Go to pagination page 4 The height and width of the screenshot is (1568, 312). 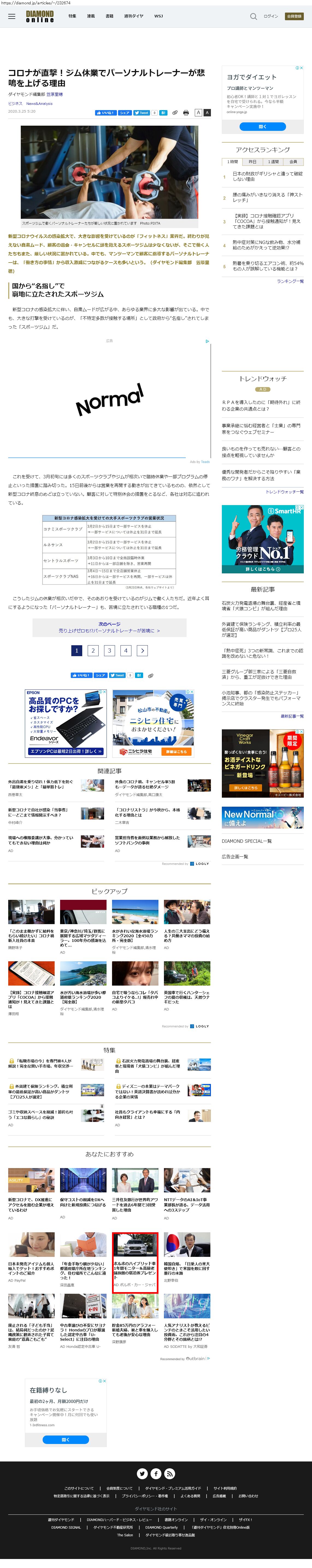(x=126, y=650)
